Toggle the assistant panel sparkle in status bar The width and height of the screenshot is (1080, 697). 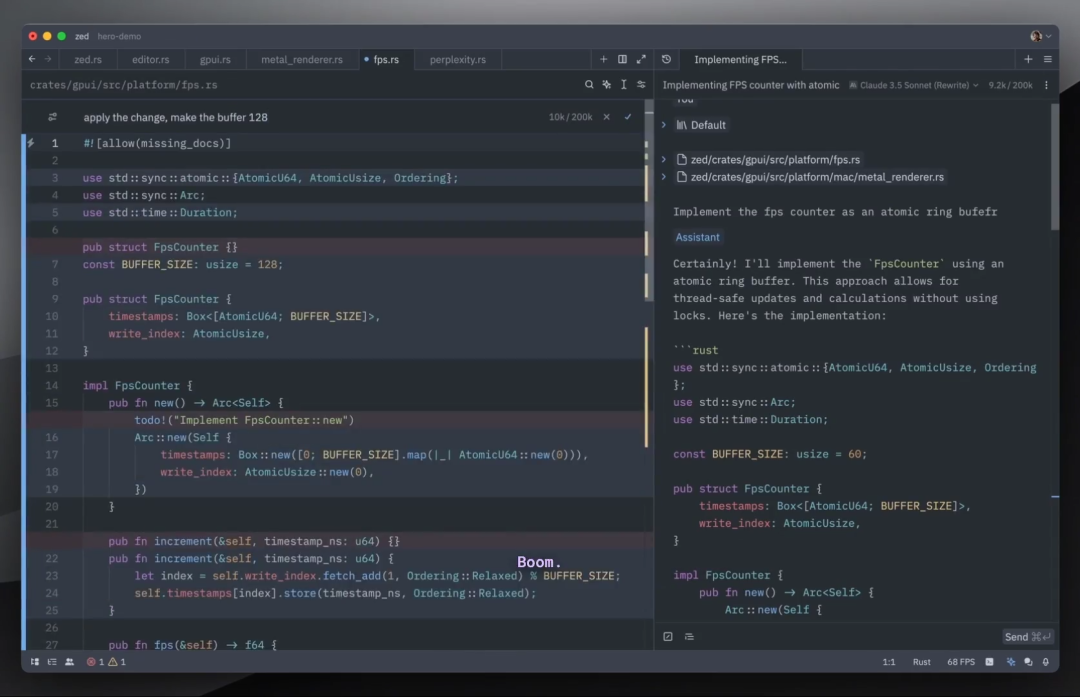[1010, 661]
